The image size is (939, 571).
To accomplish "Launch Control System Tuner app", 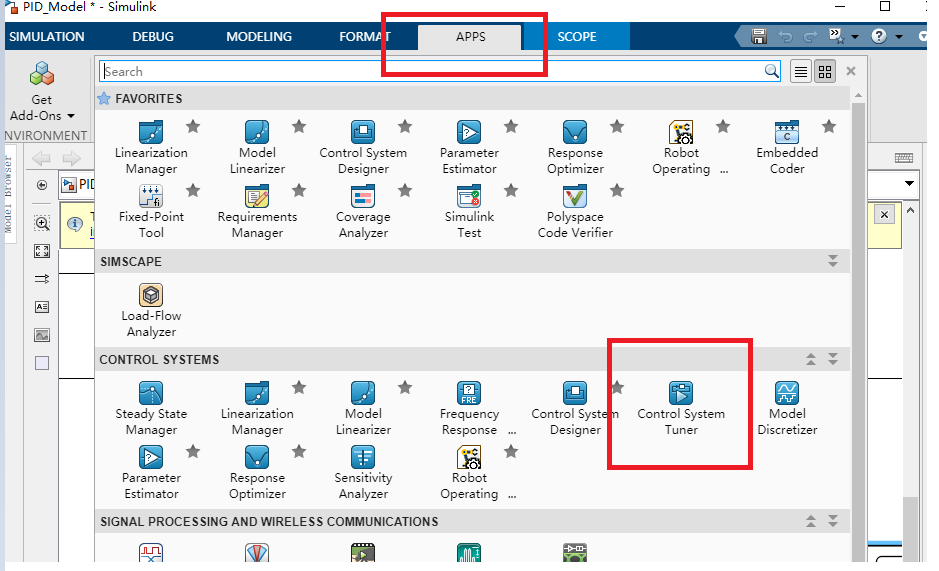I will 681,408.
